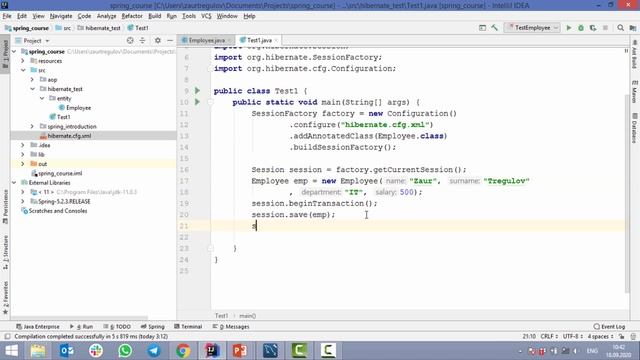640x360 pixels.
Task: Click the 4 spaces indent indicator
Action: 600,336
